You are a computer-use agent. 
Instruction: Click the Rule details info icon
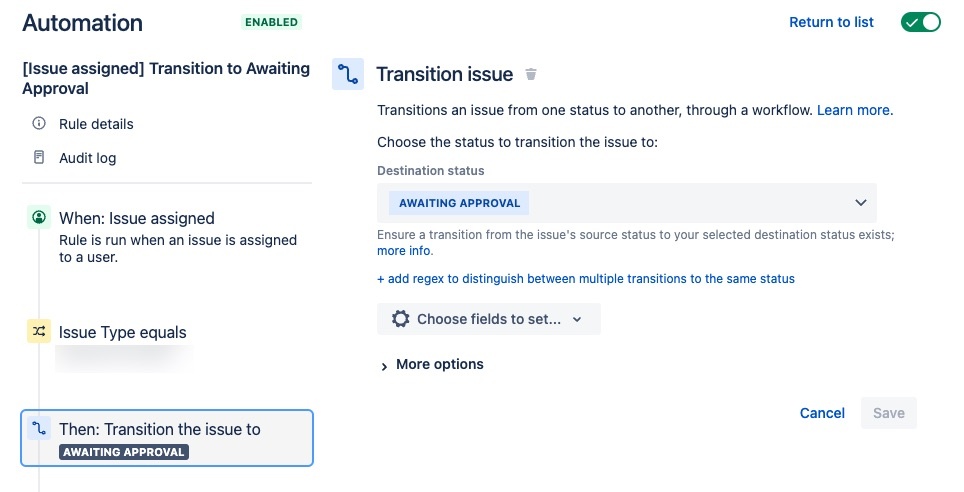[39, 124]
